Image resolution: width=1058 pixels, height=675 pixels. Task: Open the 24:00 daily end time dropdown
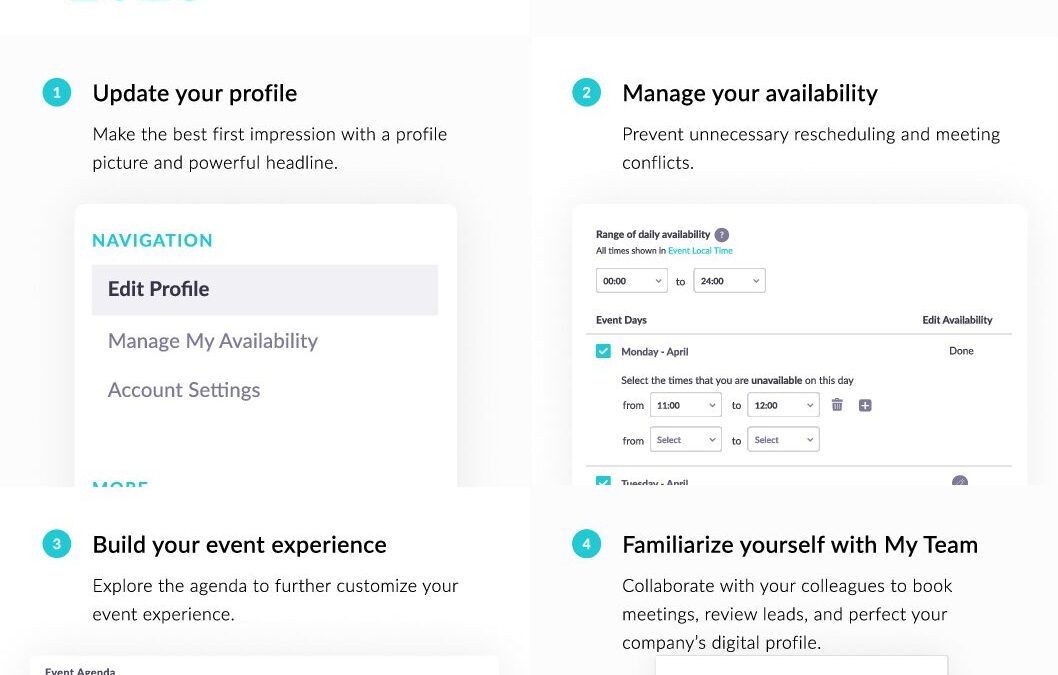click(x=729, y=281)
